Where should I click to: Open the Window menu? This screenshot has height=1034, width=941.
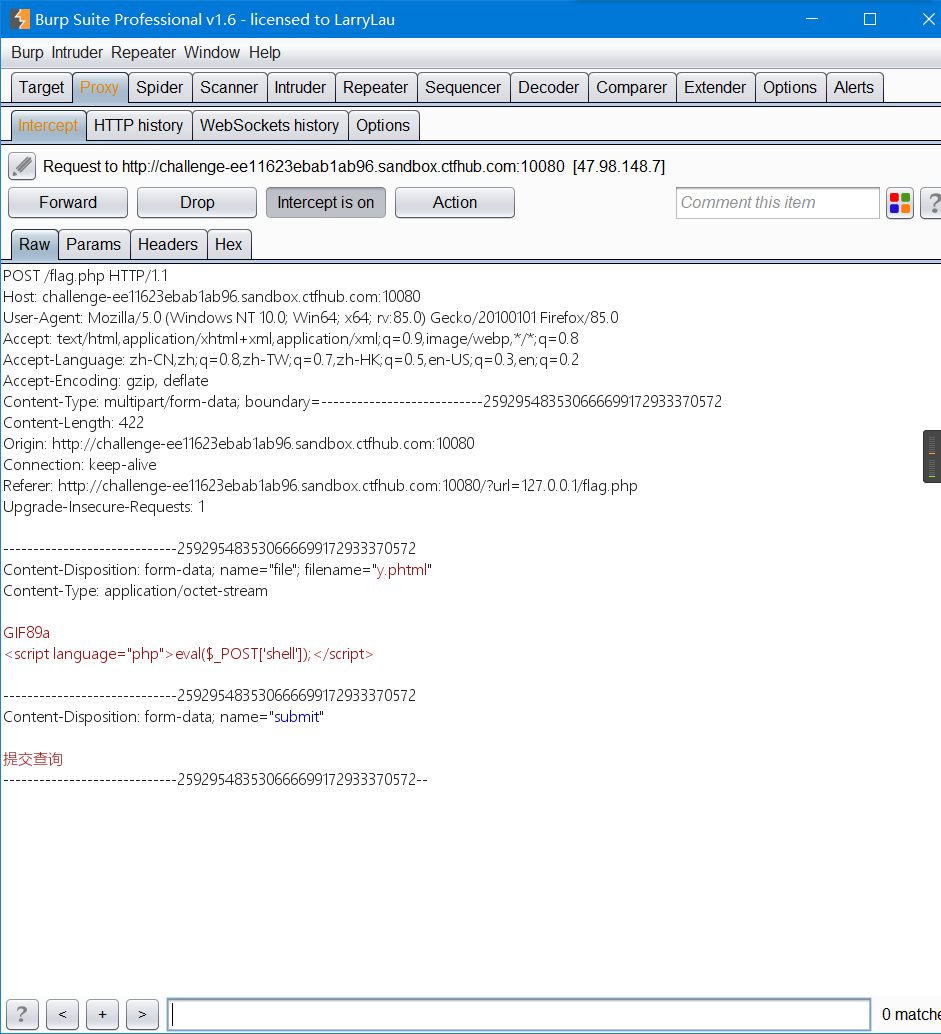[x=212, y=52]
